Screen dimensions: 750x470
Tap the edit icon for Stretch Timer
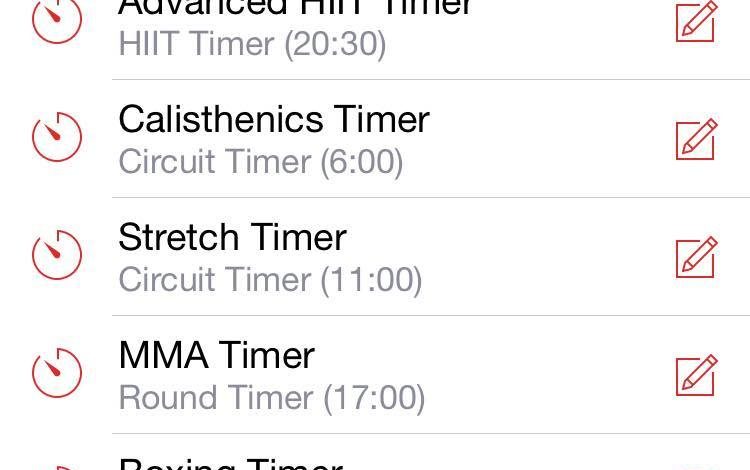[696, 257]
